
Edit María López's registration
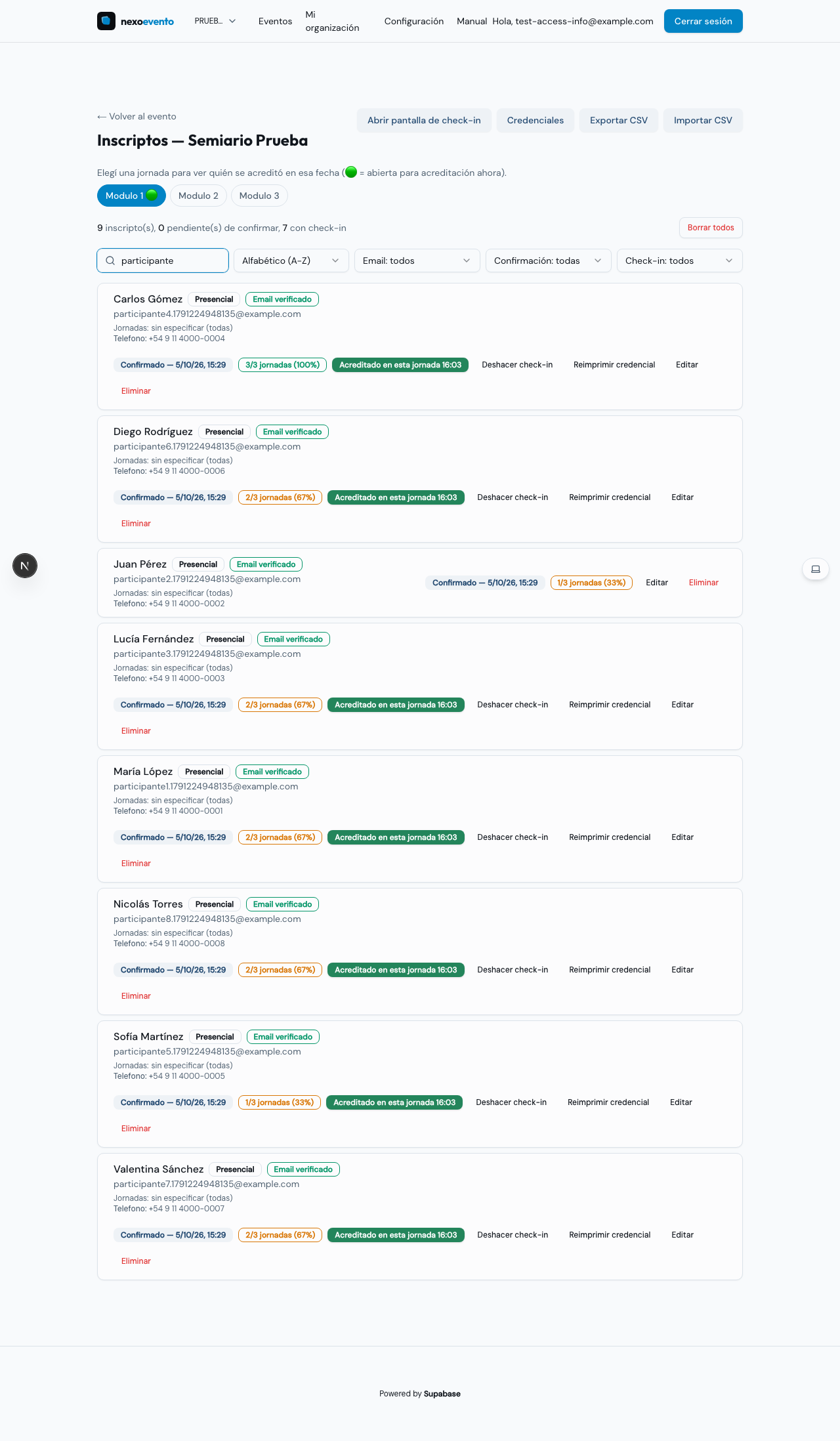682,837
